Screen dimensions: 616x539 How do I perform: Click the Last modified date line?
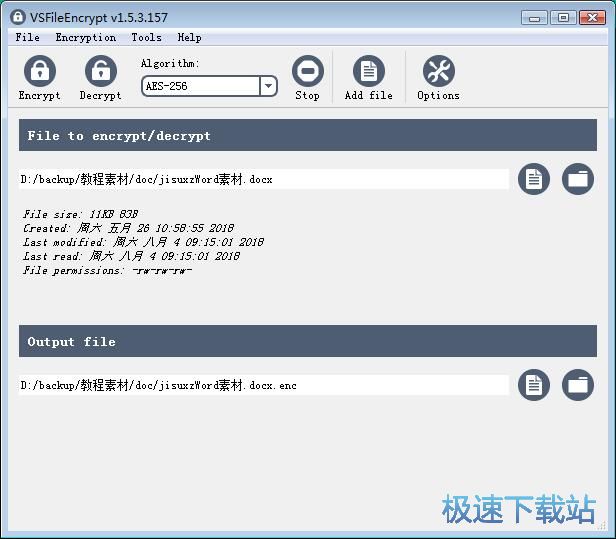coord(143,242)
